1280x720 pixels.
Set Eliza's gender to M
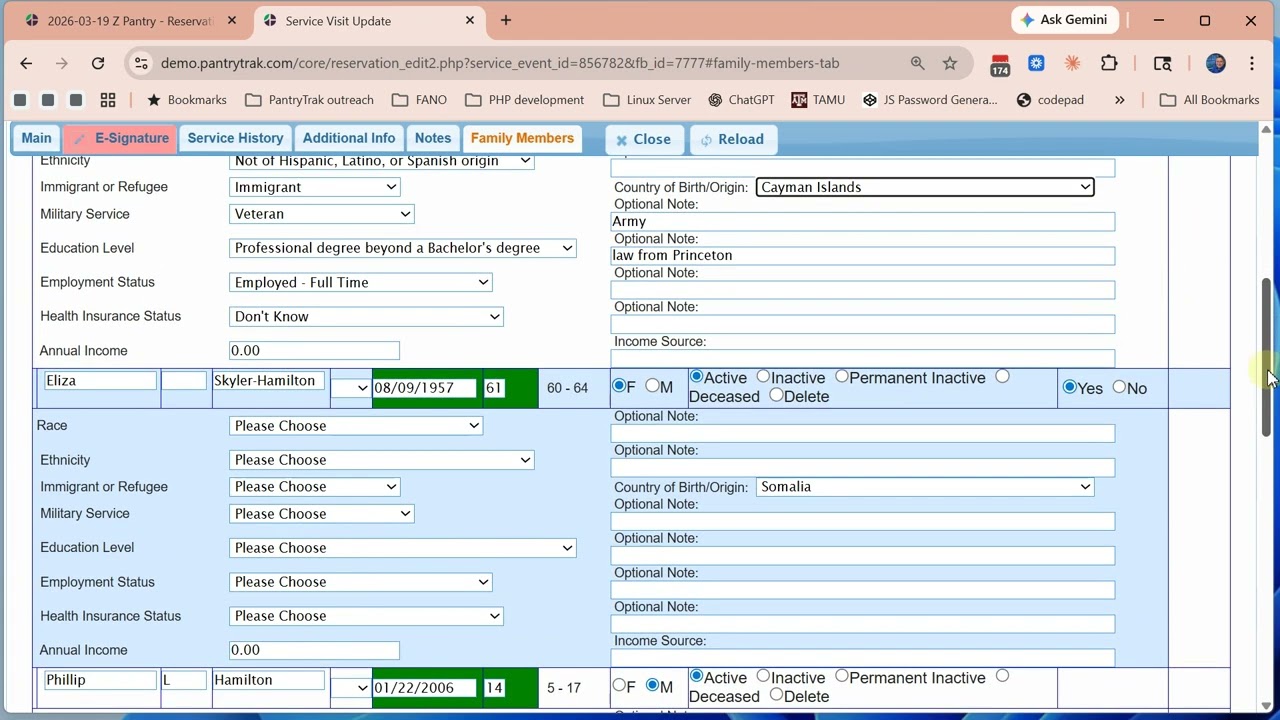tap(652, 385)
